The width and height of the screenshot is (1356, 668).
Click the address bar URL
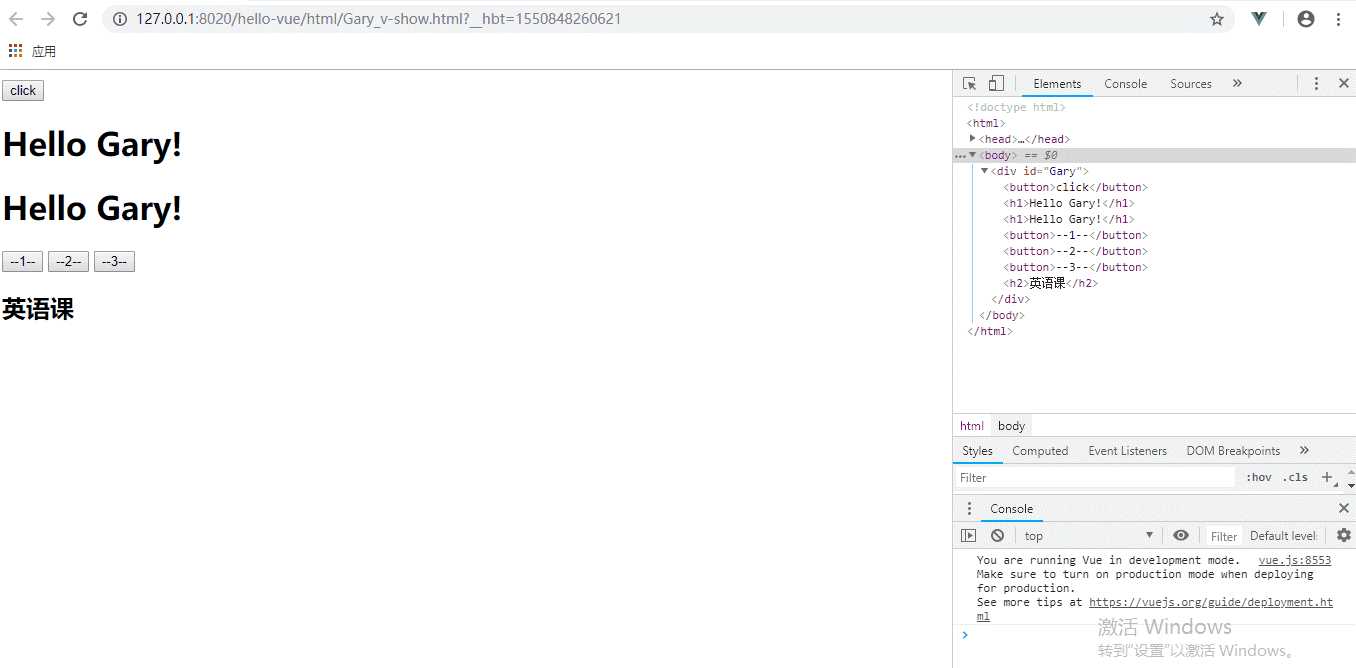[x=379, y=19]
